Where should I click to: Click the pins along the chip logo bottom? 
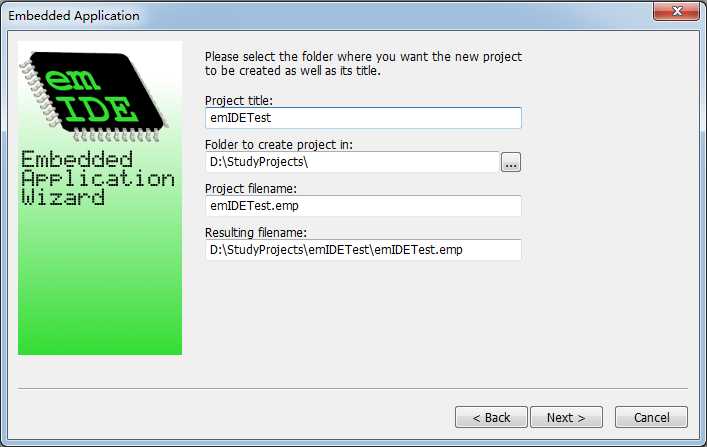(x=116, y=135)
